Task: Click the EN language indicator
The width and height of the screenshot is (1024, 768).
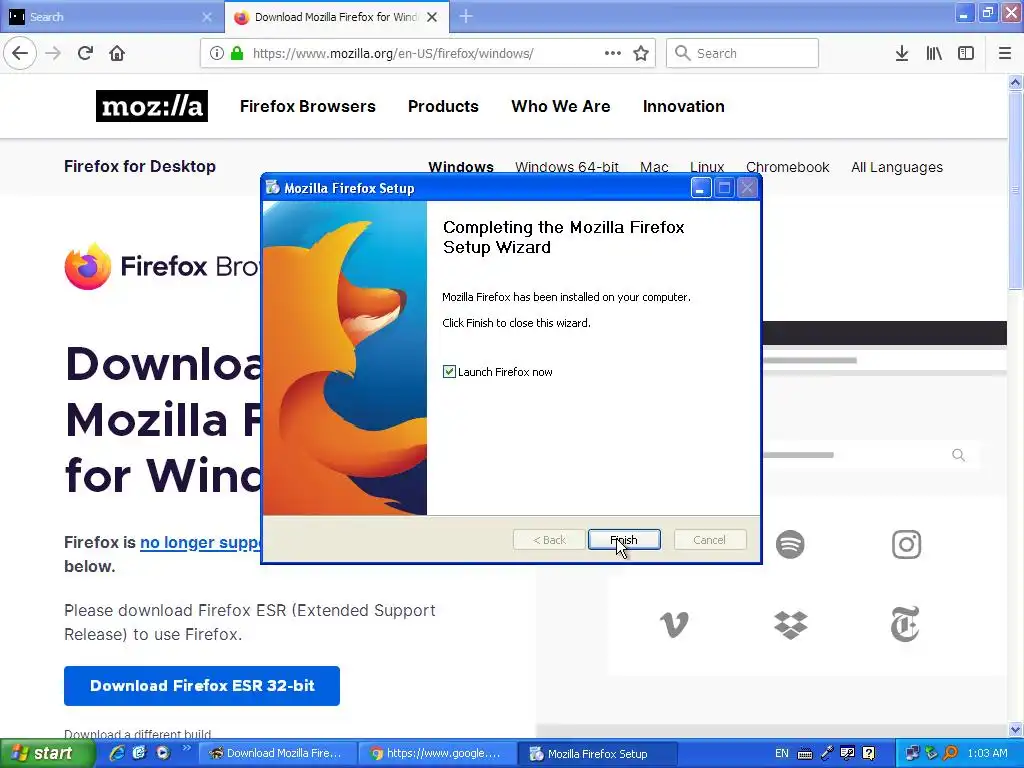Action: coord(782,754)
